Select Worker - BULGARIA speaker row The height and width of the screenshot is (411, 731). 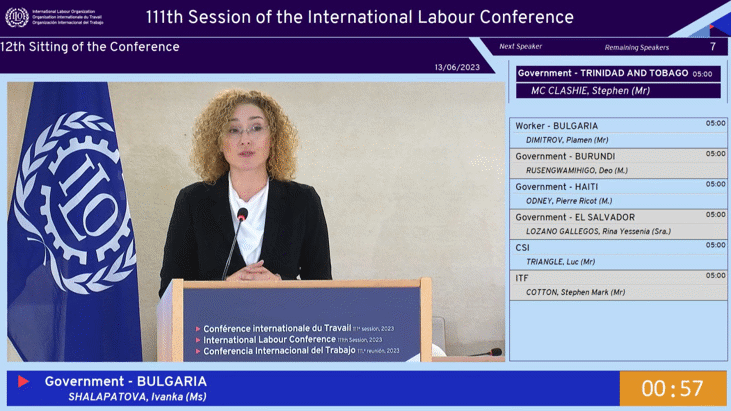(618, 133)
